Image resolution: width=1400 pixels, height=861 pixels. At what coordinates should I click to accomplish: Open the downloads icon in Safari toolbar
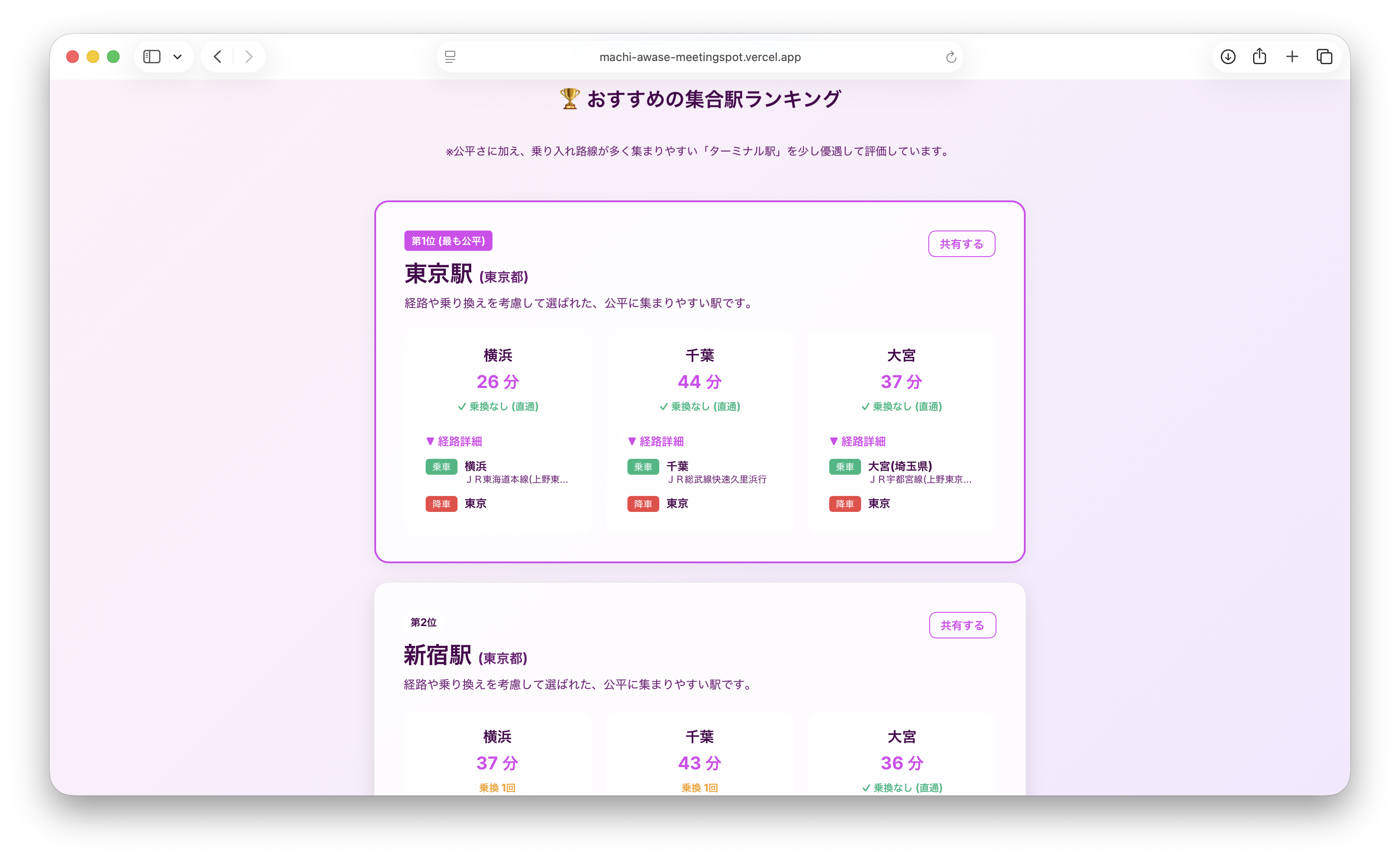pyautogui.click(x=1228, y=56)
